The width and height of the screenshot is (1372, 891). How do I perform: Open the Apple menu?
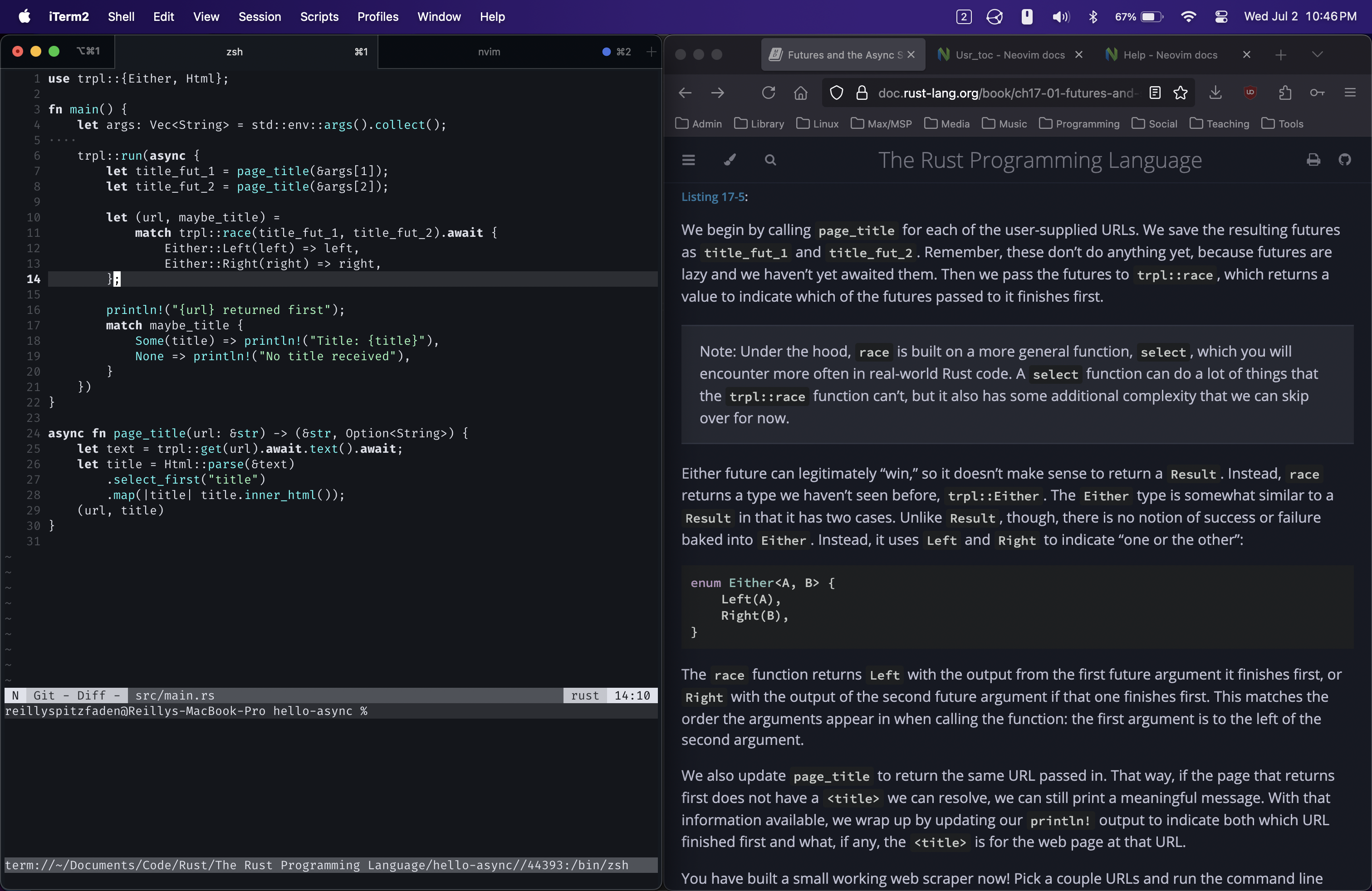tap(24, 17)
